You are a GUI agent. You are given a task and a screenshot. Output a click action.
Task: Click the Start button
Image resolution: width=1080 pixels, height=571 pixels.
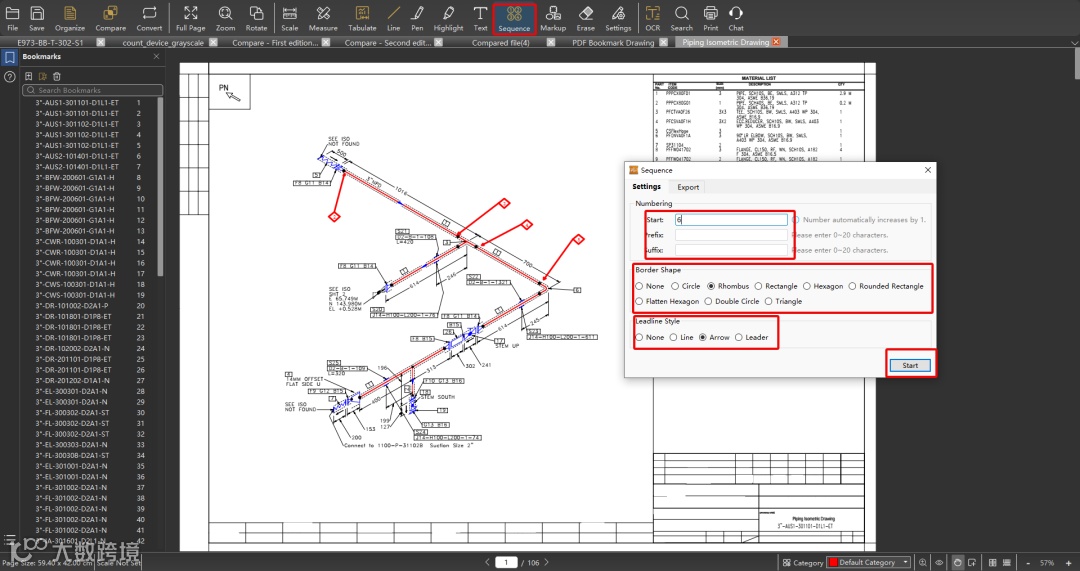pyautogui.click(x=910, y=366)
